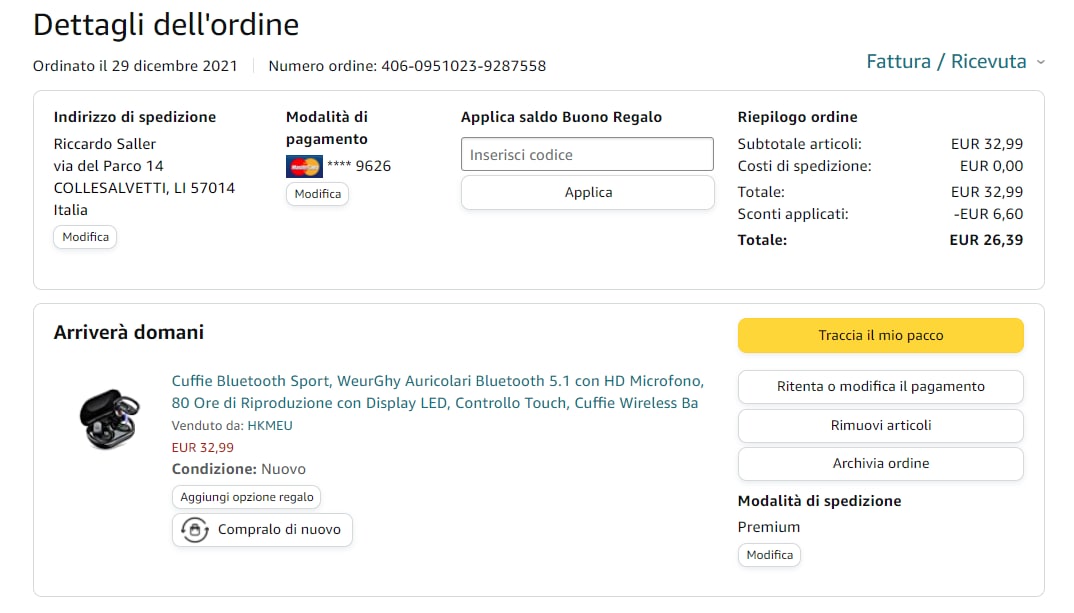Image resolution: width=1074 pixels, height=613 pixels.
Task: Click the order number text
Action: tap(407, 66)
